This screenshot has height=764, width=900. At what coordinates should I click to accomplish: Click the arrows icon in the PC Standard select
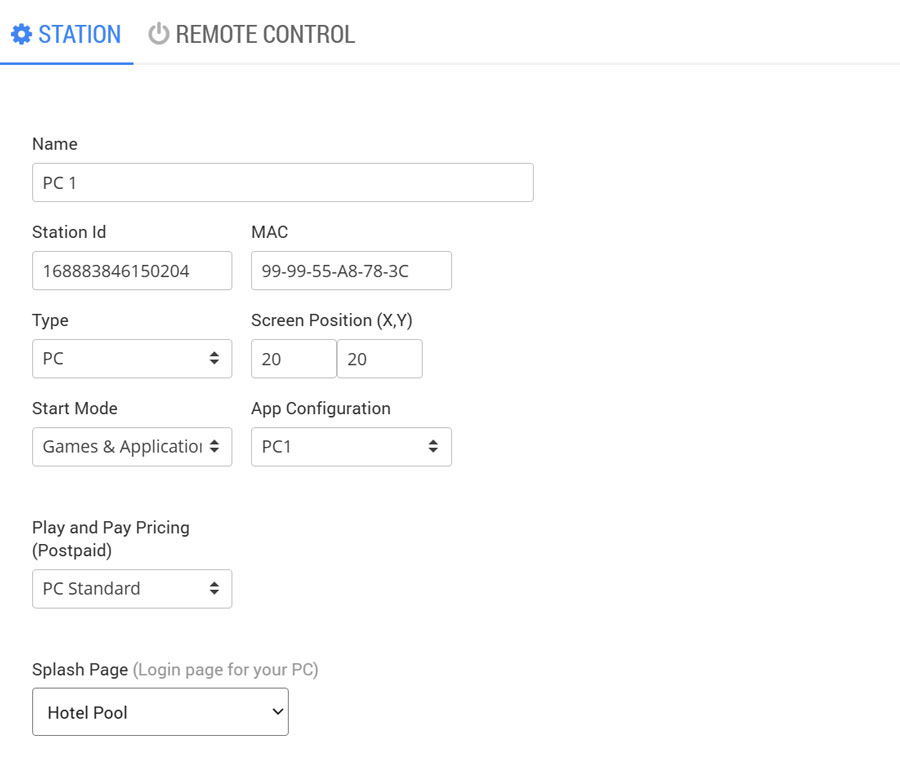(214, 589)
